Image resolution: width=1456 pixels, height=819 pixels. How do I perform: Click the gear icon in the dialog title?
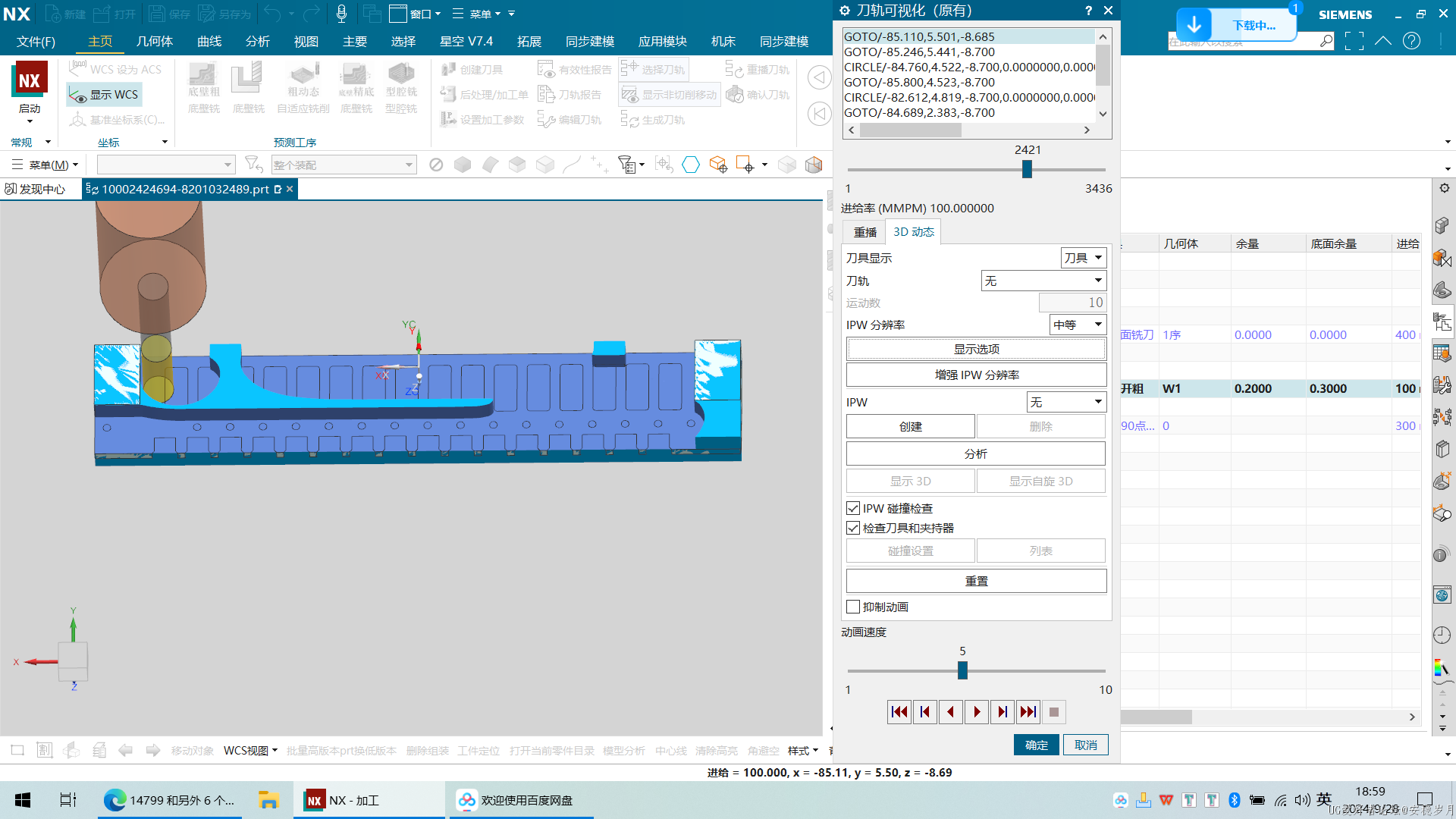click(x=845, y=10)
